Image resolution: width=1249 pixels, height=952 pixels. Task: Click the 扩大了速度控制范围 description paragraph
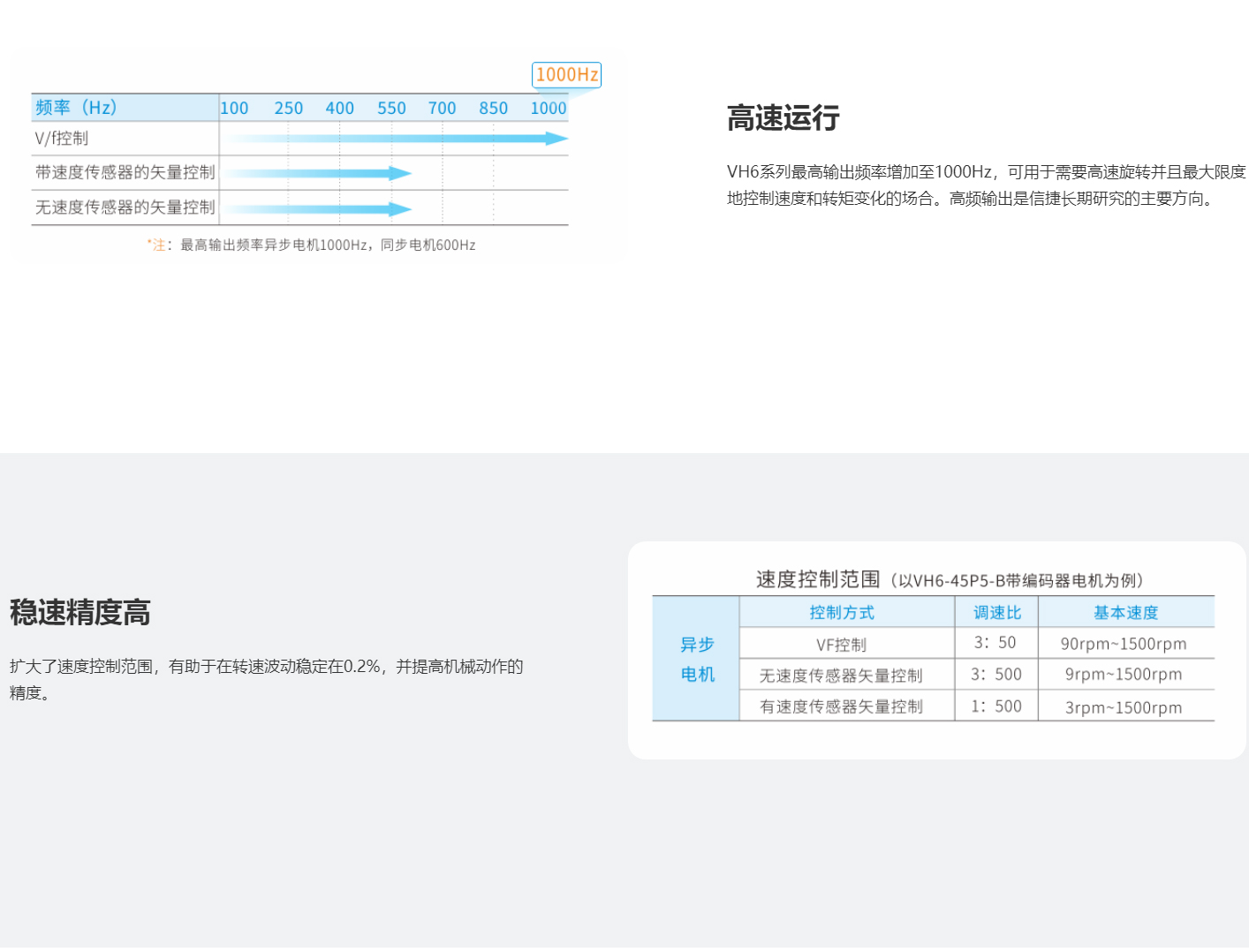266,679
